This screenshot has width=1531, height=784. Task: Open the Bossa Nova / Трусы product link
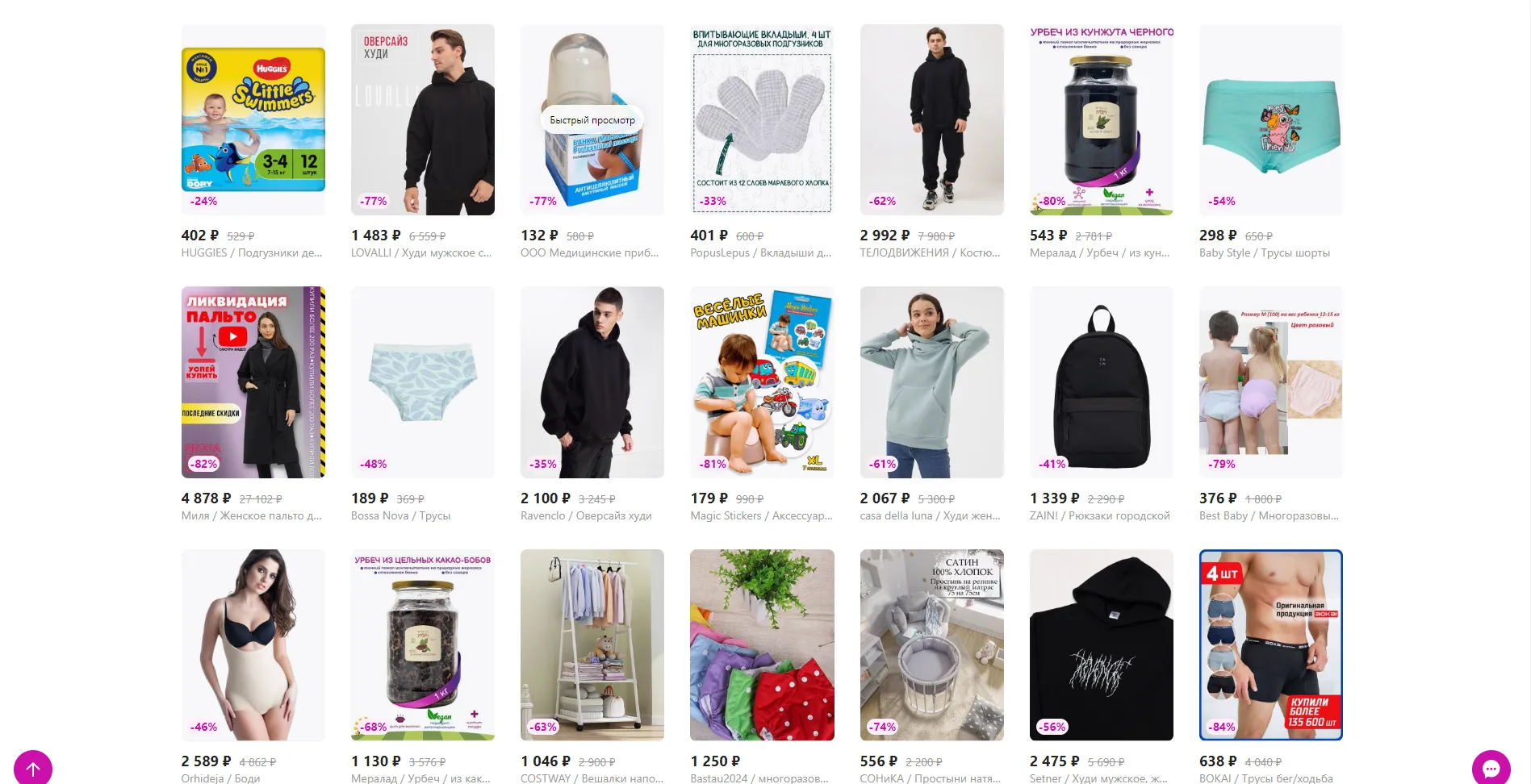coord(401,516)
